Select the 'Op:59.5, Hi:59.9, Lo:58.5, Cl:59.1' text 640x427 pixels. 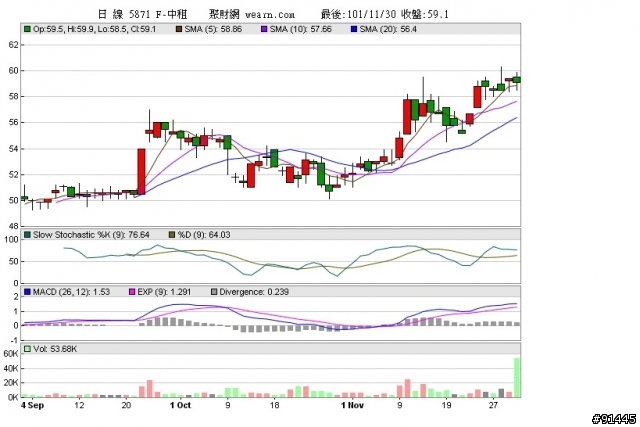94,29
